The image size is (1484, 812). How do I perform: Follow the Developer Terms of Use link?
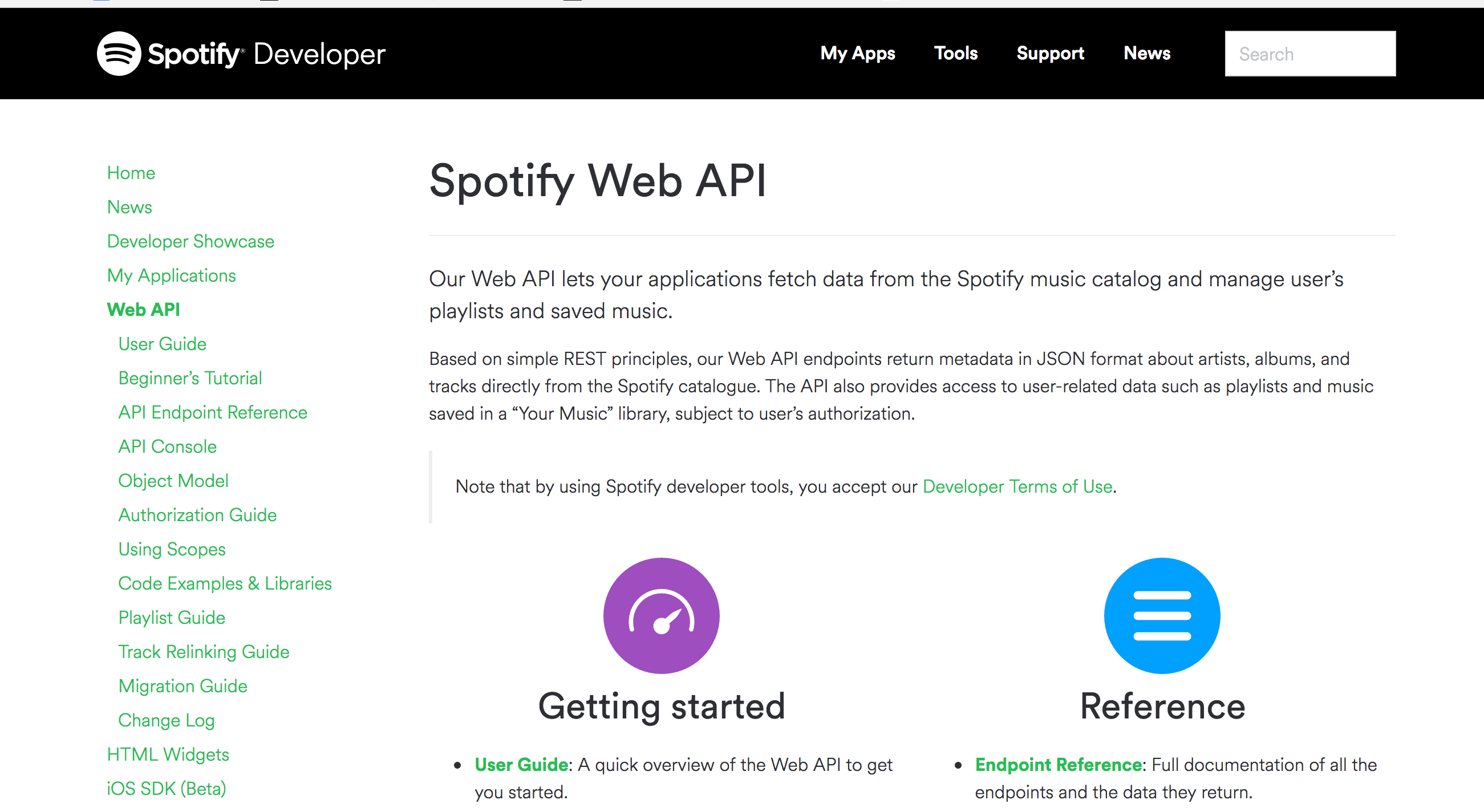(1017, 486)
